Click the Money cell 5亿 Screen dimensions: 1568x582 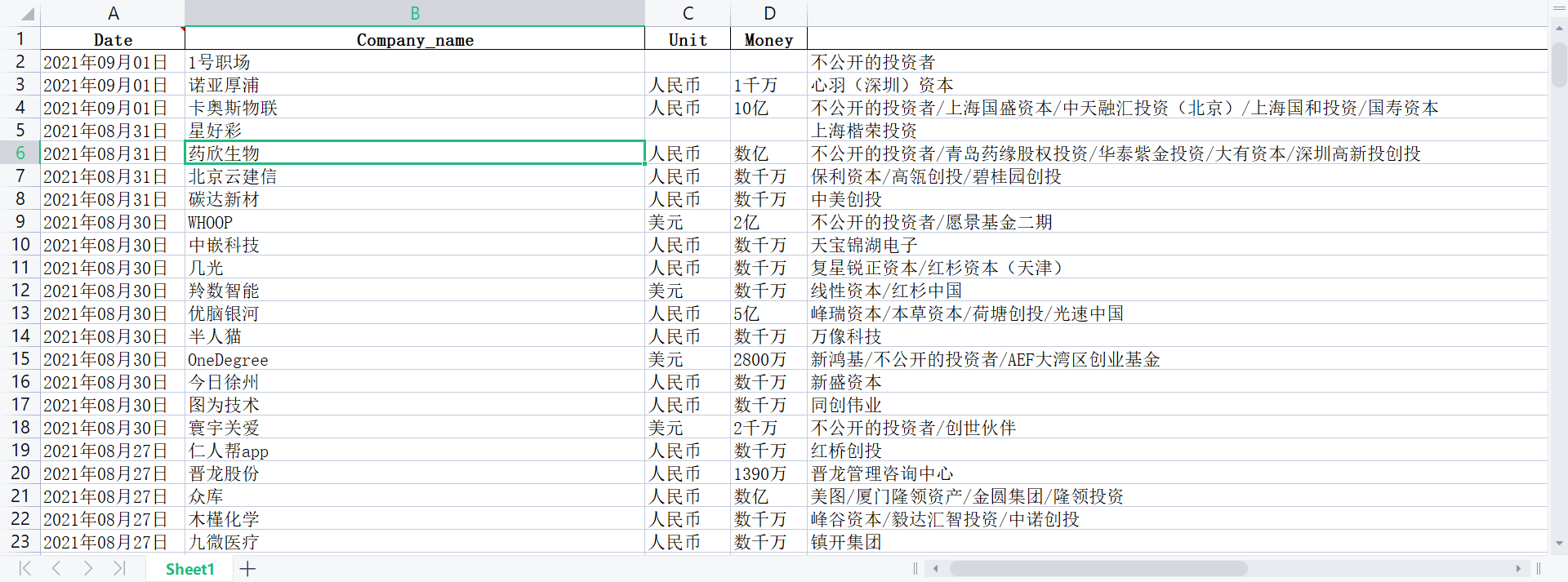tap(769, 313)
